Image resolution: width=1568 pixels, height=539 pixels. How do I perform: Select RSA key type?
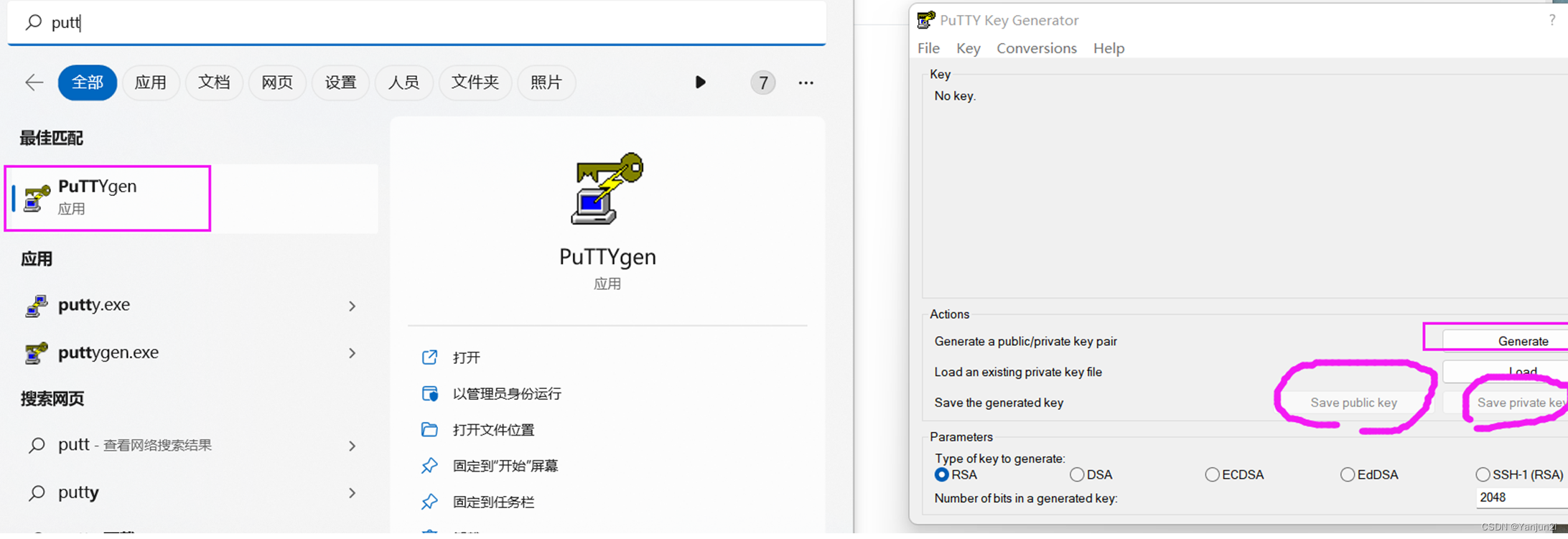(x=941, y=475)
